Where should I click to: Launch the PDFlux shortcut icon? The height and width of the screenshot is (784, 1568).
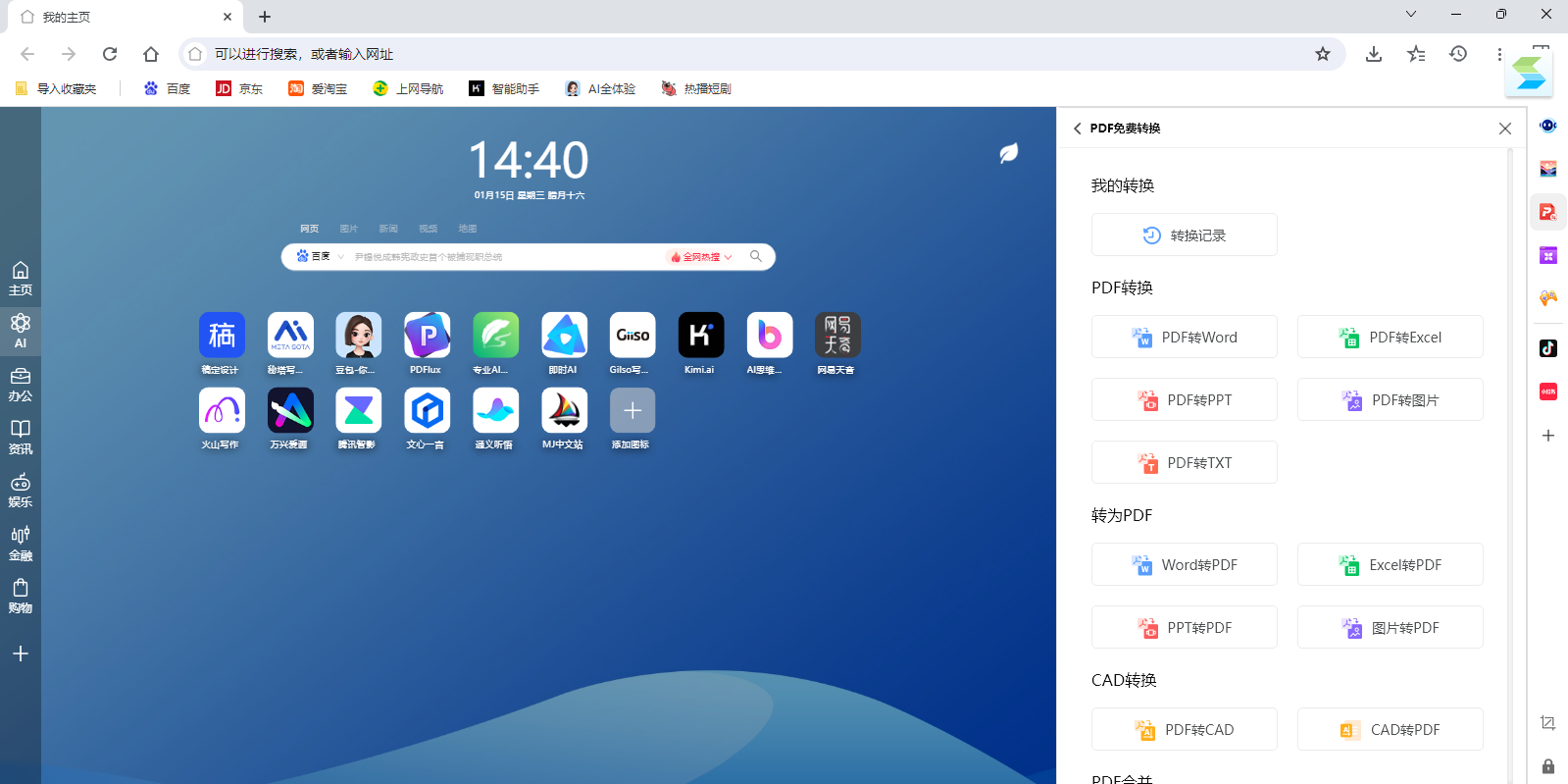click(427, 336)
